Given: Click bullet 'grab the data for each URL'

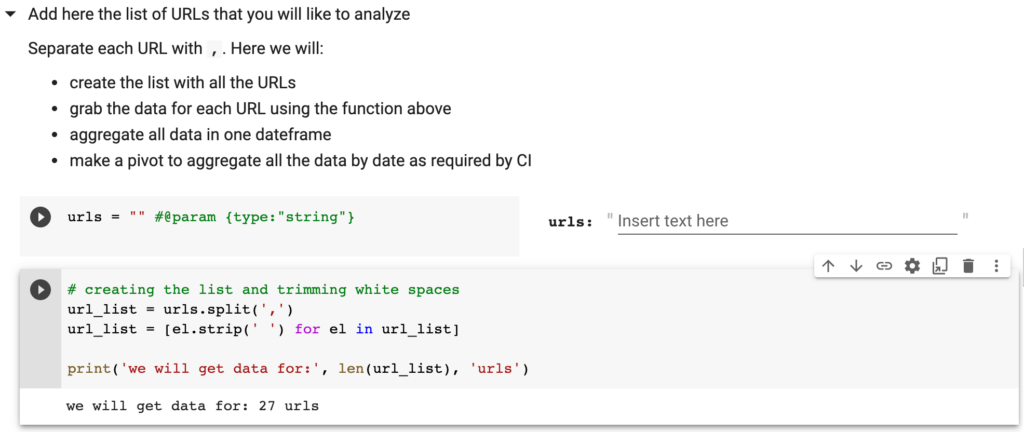Looking at the screenshot, I should (261, 109).
